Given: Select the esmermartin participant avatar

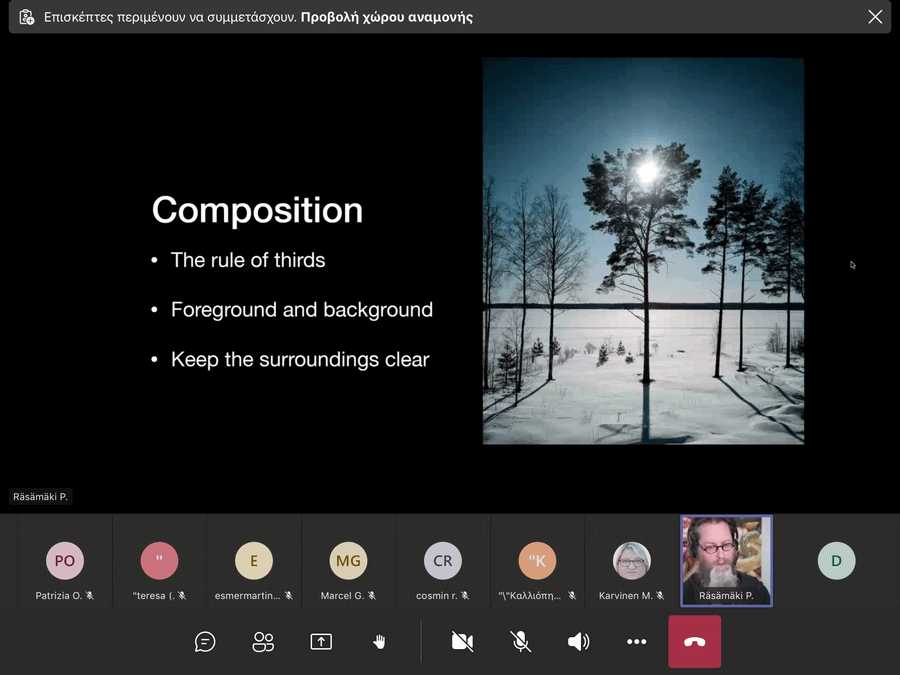Looking at the screenshot, I should pos(254,561).
